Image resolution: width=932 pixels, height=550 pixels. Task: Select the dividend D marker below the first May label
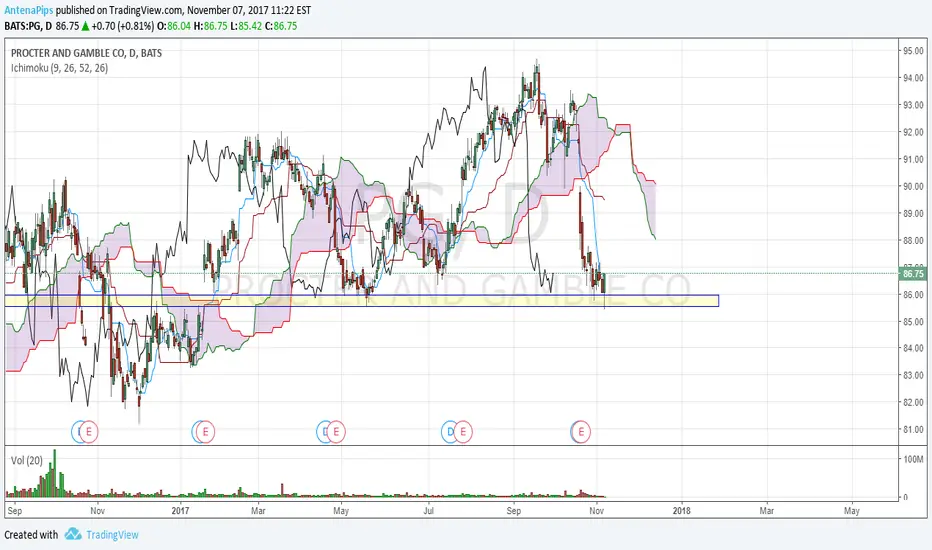[323, 431]
